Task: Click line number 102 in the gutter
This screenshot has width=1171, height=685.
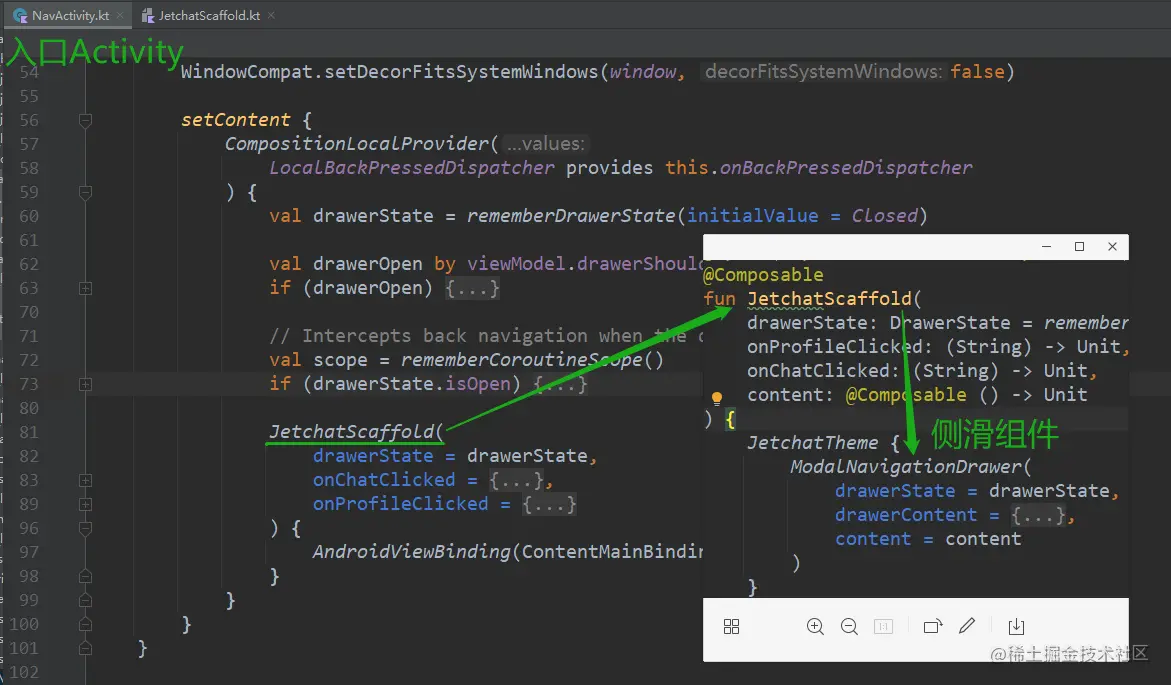Action: pyautogui.click(x=24, y=672)
